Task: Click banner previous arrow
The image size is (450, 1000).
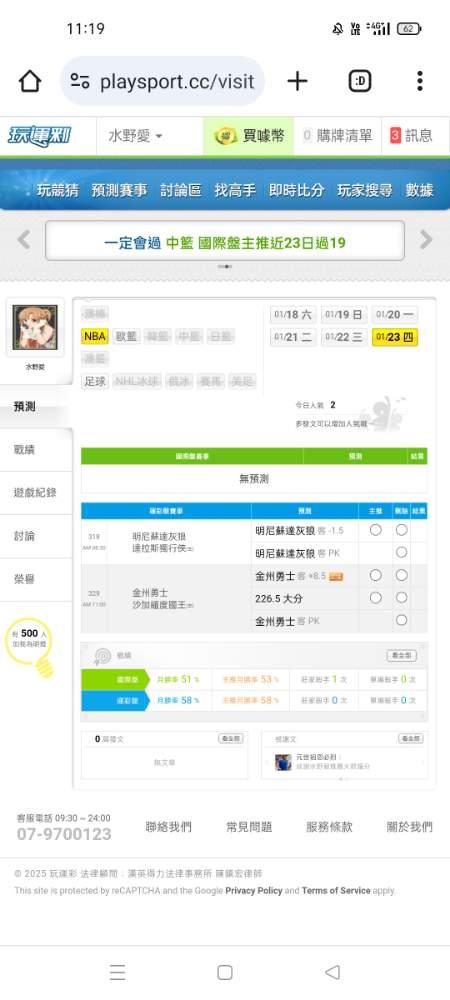Action: pyautogui.click(x=24, y=240)
